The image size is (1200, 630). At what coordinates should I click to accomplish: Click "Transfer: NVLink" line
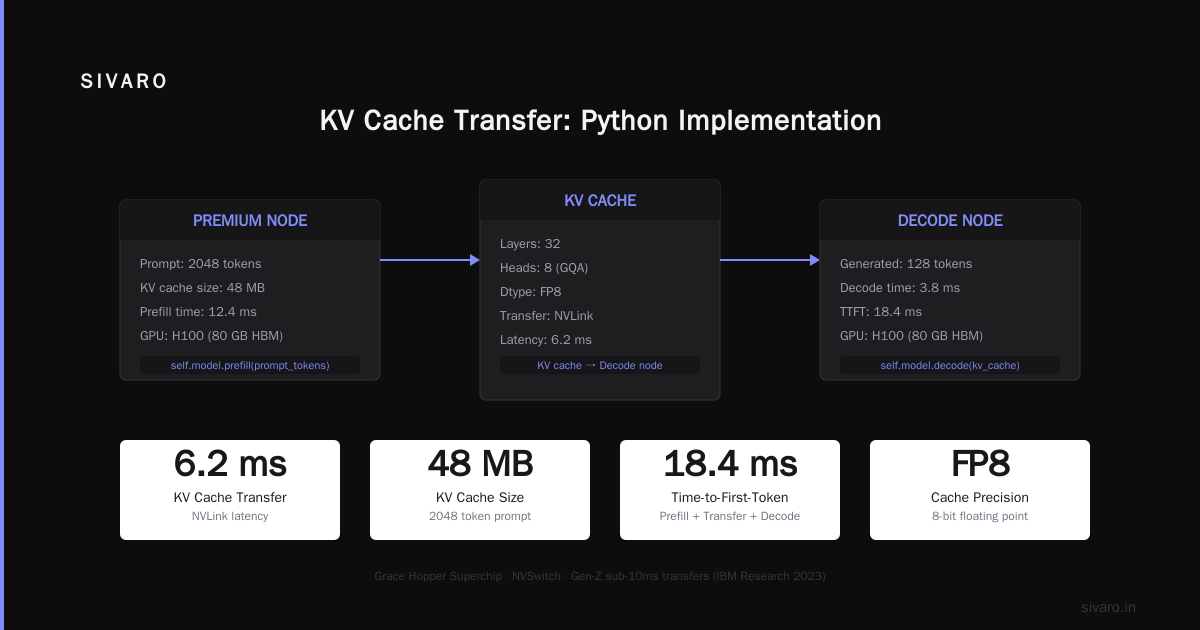point(546,316)
